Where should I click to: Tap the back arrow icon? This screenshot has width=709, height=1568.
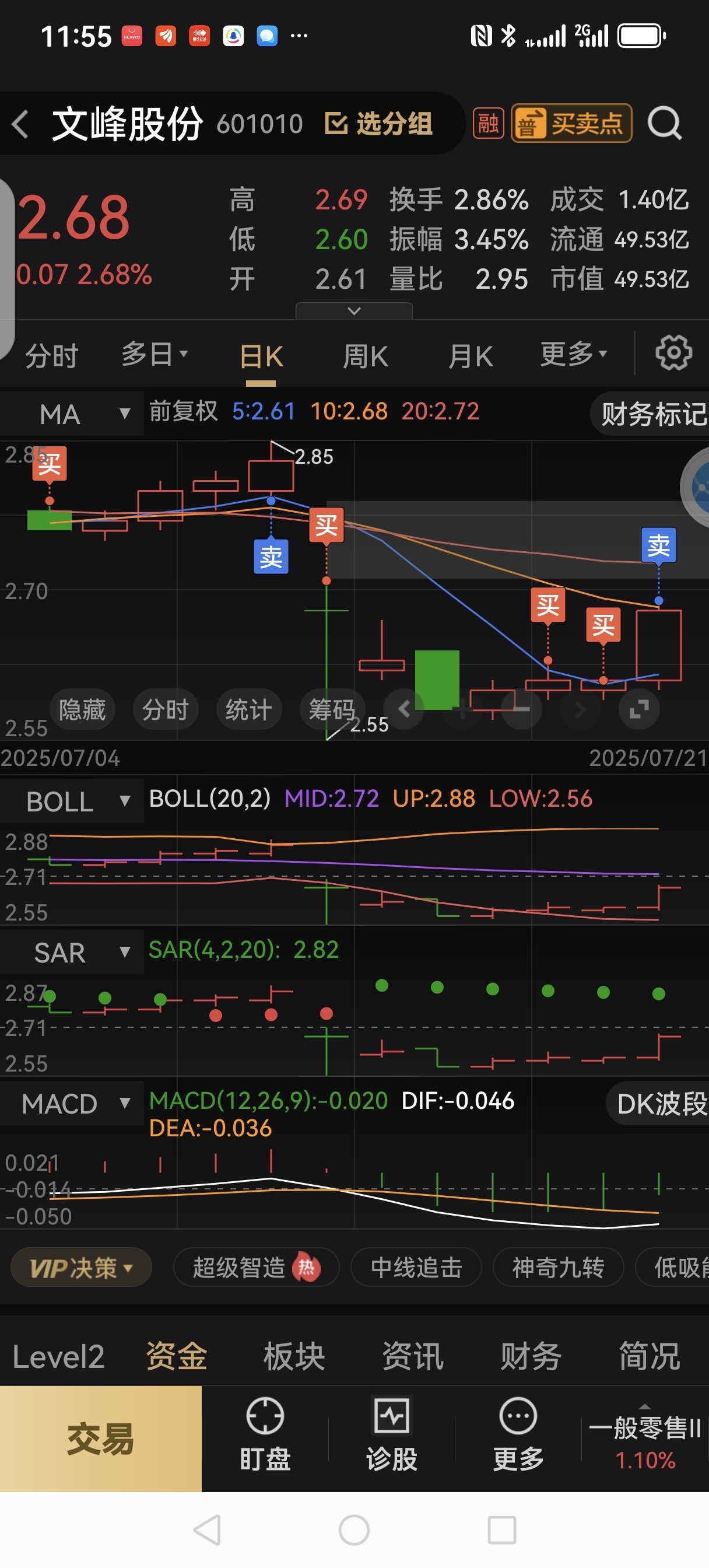(x=20, y=124)
